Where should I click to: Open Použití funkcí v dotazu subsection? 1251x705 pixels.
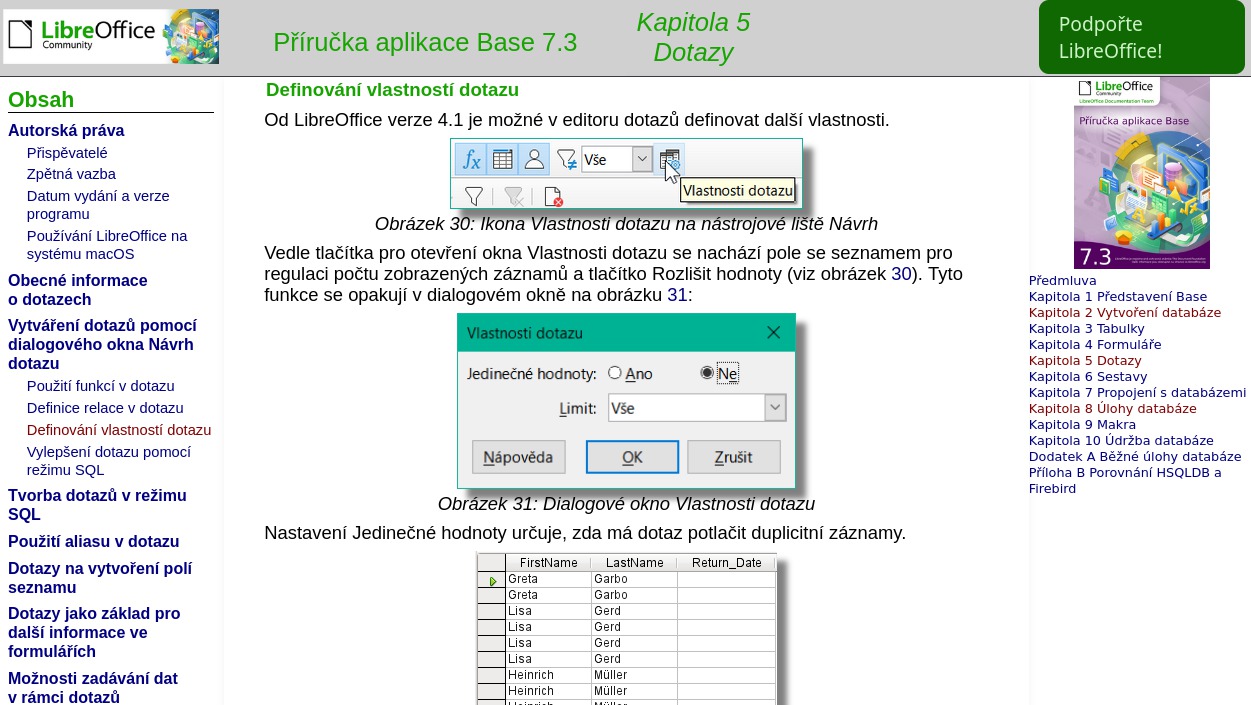101,386
